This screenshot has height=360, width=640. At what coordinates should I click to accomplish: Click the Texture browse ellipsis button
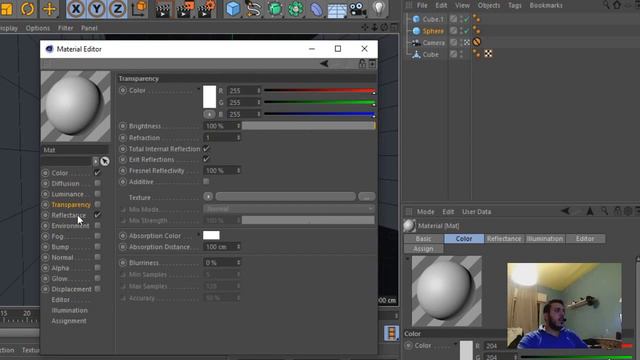(367, 197)
